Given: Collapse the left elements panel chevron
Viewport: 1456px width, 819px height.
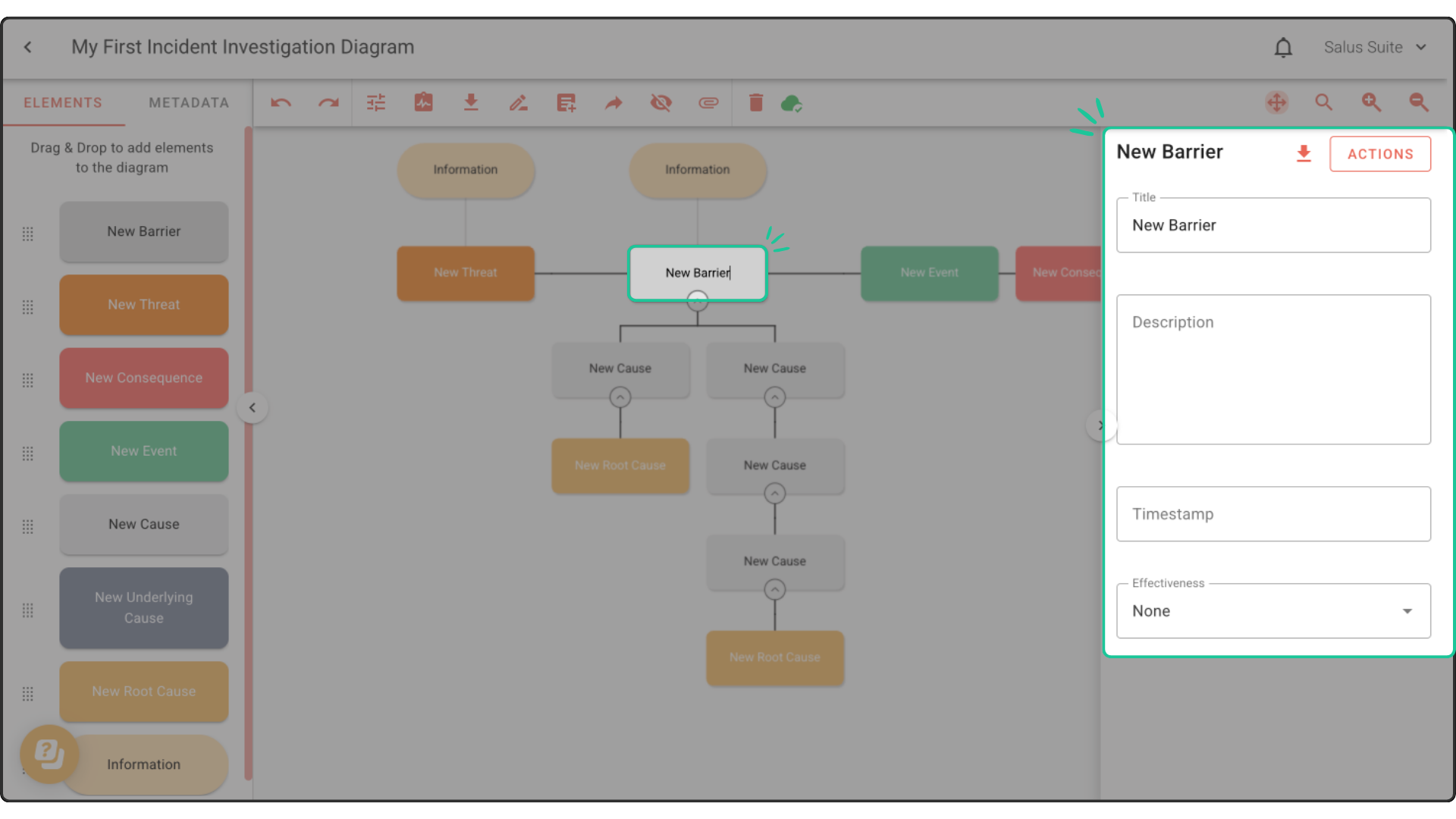Looking at the screenshot, I should [253, 408].
